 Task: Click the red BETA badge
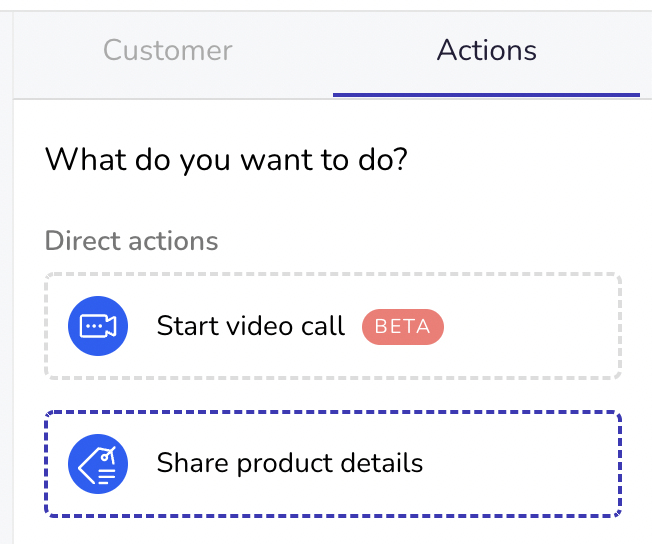[403, 326]
